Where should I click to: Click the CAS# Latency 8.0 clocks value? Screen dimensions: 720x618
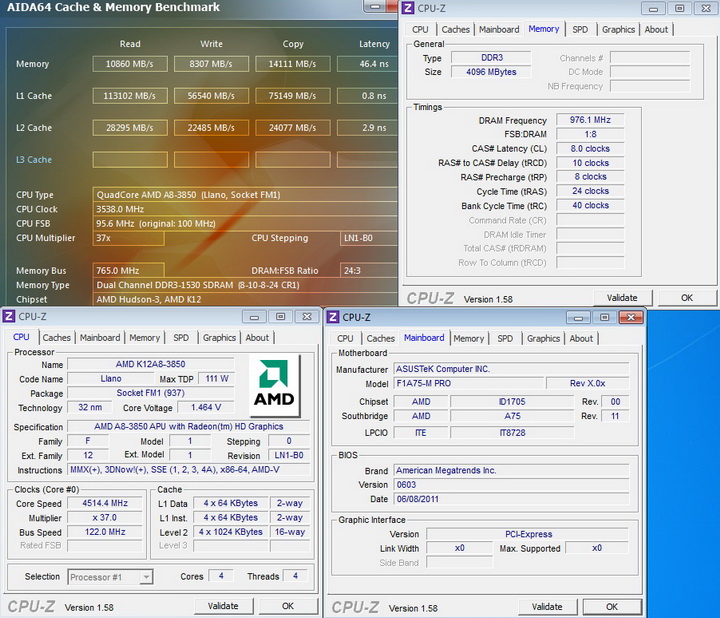click(590, 149)
